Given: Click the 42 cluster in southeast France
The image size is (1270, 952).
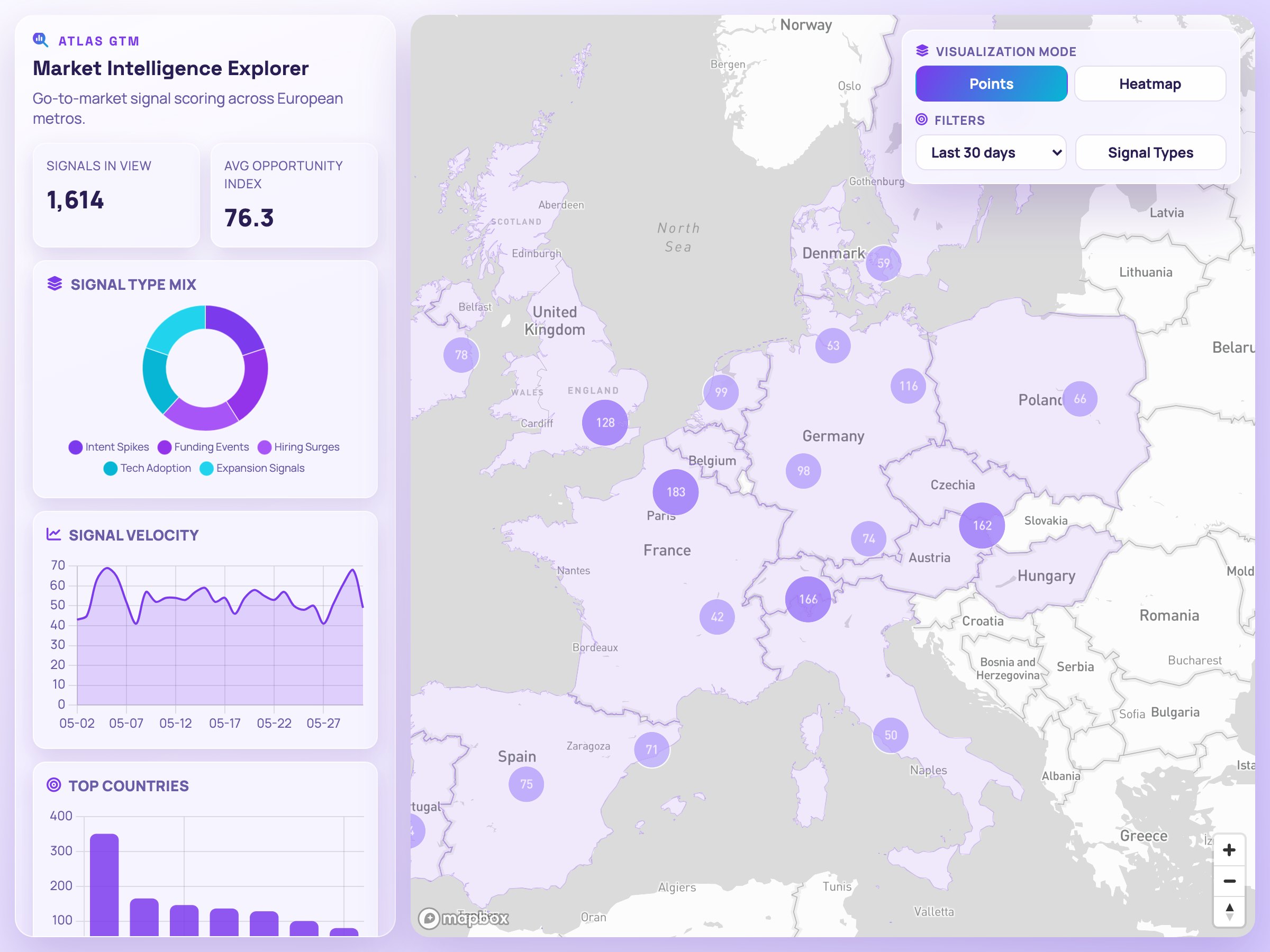Looking at the screenshot, I should pyautogui.click(x=717, y=617).
